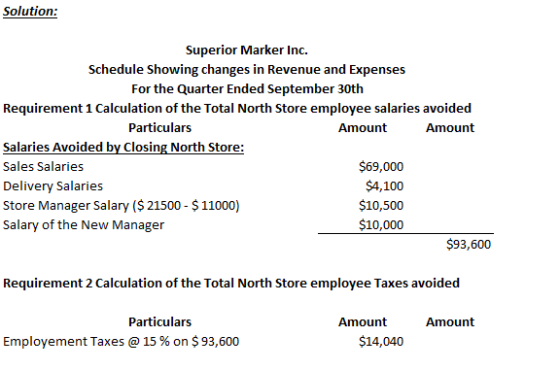Click 'Particulars' header under Requirement 2
Viewport: 560px width, 370px height.
(160, 322)
